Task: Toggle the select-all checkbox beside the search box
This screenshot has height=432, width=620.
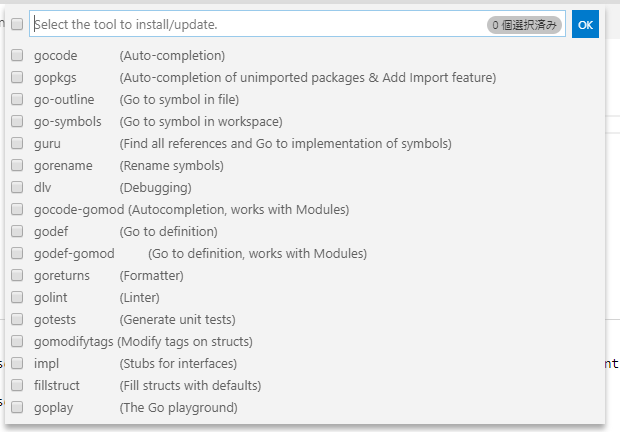Action: [x=17, y=24]
